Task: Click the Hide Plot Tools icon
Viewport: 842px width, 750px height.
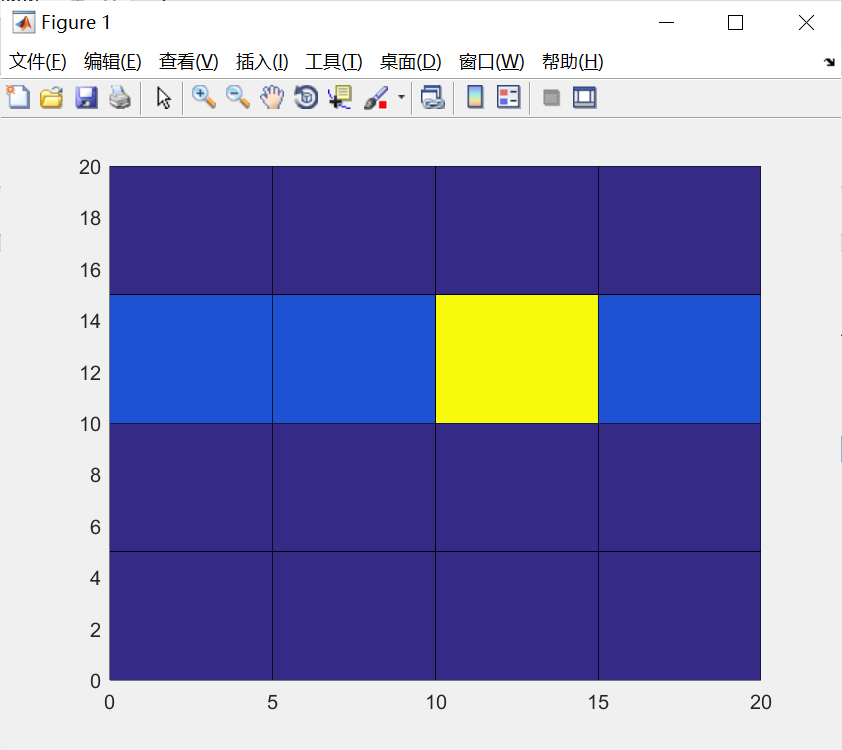Action: (x=551, y=98)
